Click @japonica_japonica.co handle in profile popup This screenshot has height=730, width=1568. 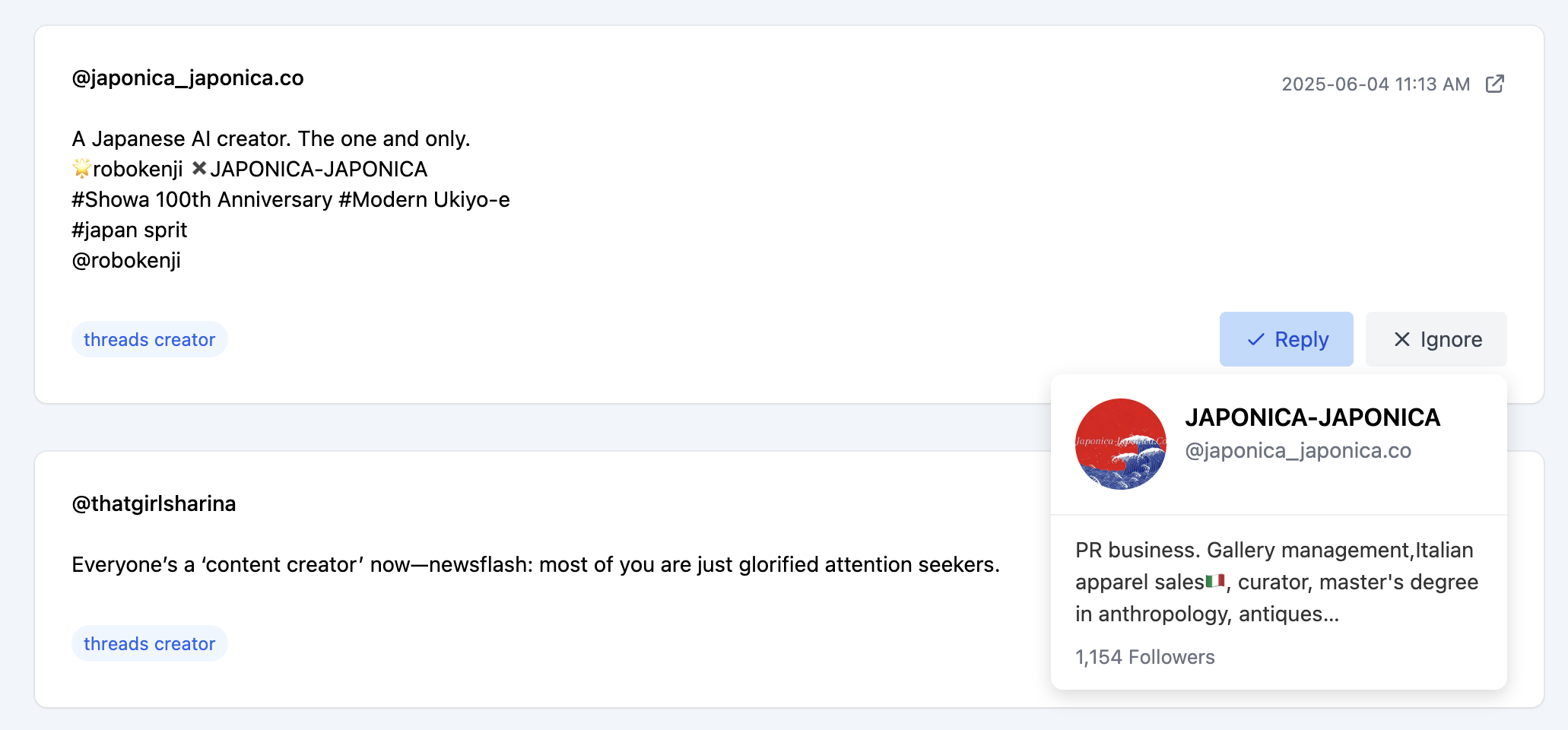point(1298,451)
